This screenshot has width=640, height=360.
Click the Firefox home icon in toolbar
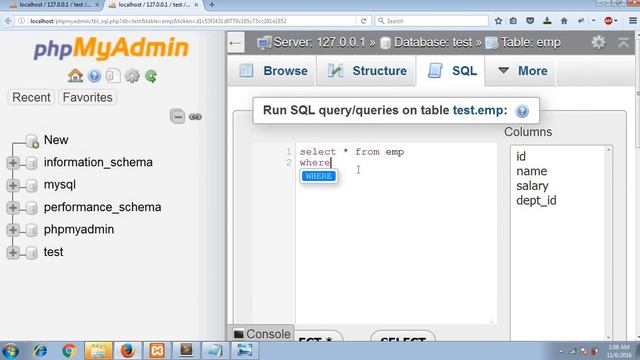564,21
